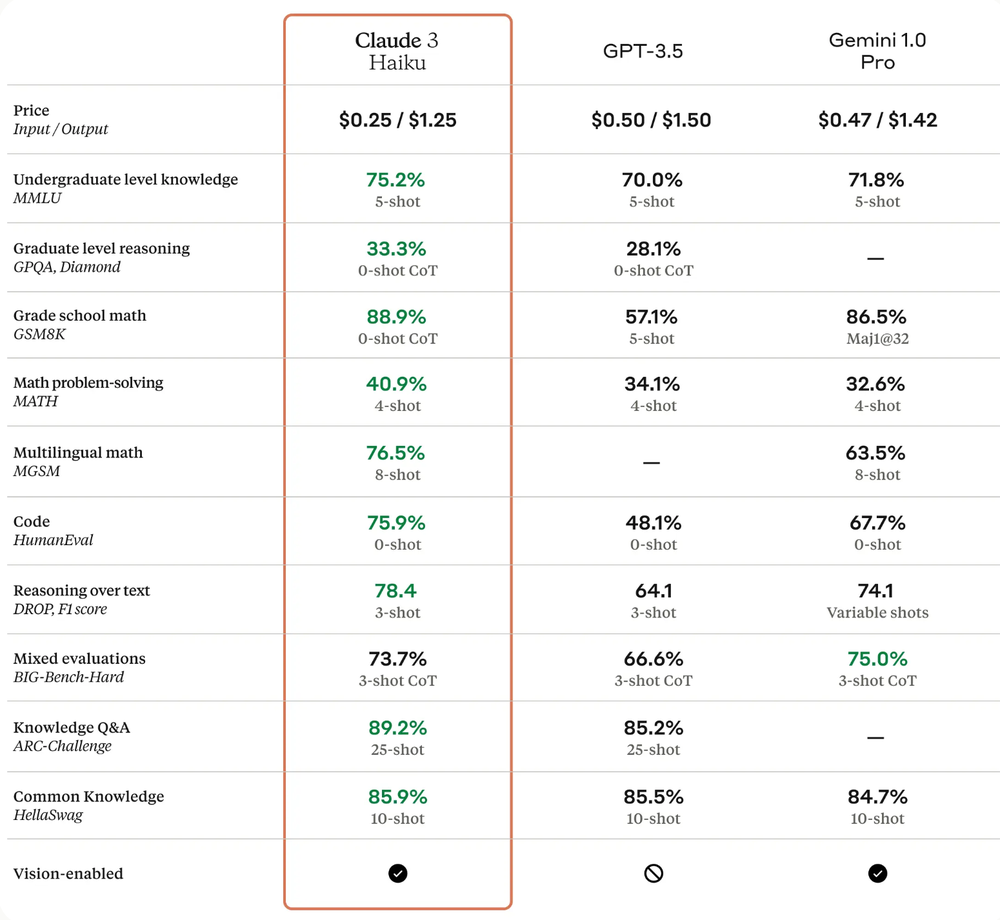This screenshot has width=1000, height=920.
Task: Select the Claude 3 Haiku column header
Action: tap(397, 51)
